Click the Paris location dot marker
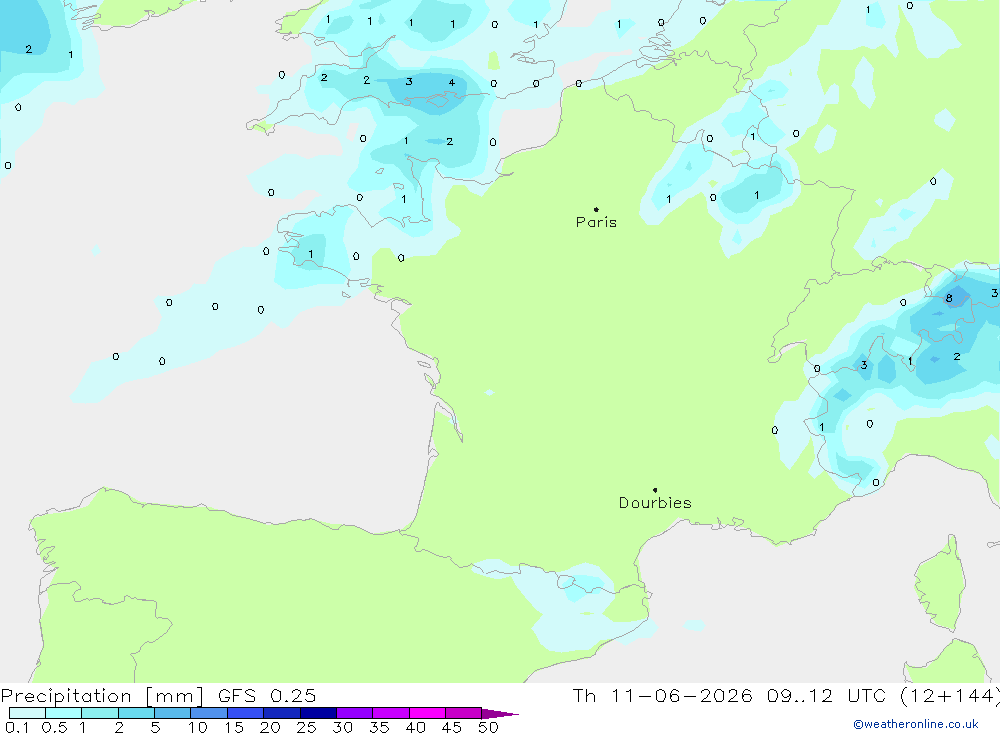This screenshot has height=733, width=1000. pos(596,209)
